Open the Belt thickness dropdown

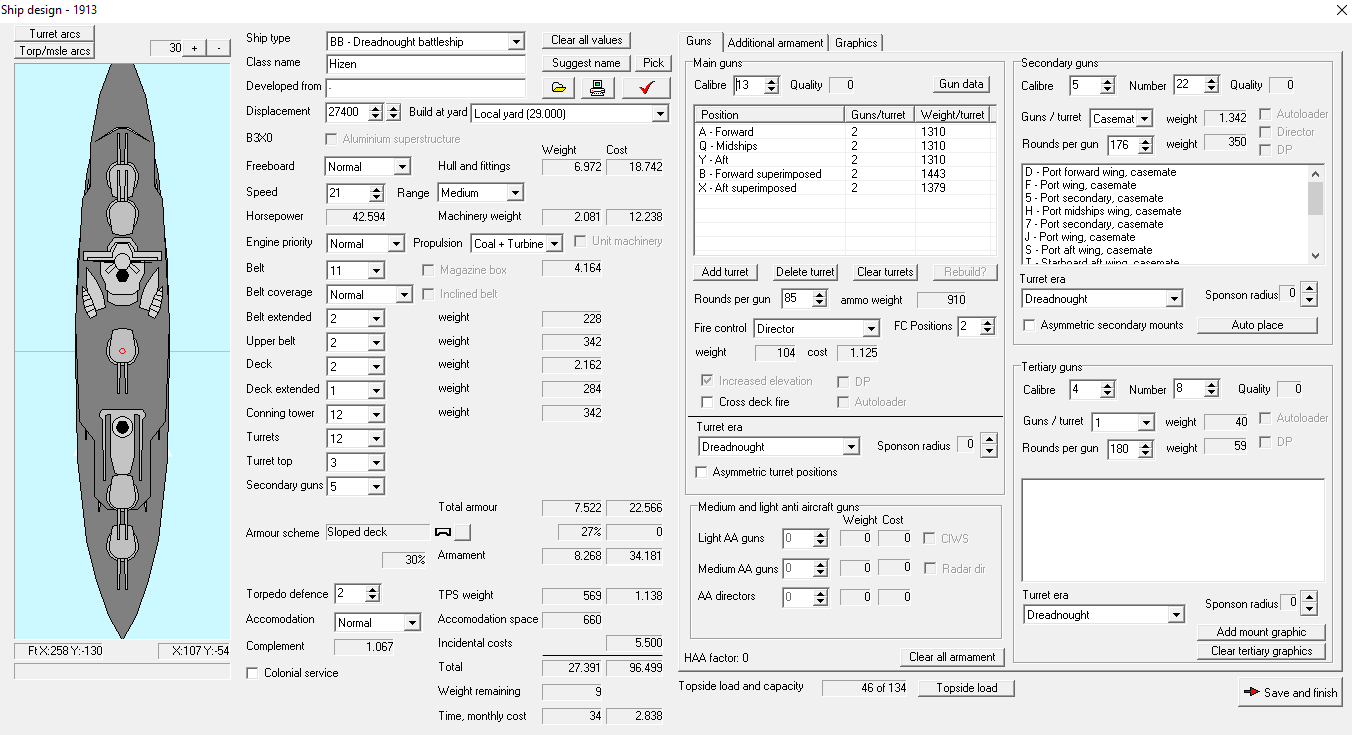376,271
